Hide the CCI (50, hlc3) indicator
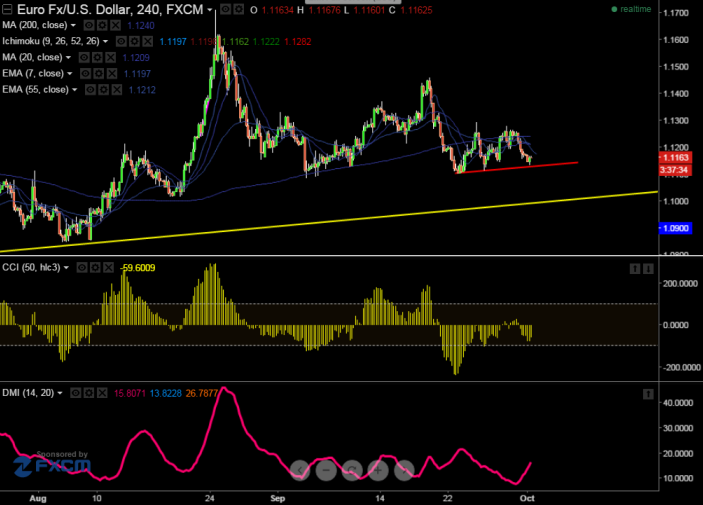Viewport: 703px width, 505px height. [x=82, y=268]
